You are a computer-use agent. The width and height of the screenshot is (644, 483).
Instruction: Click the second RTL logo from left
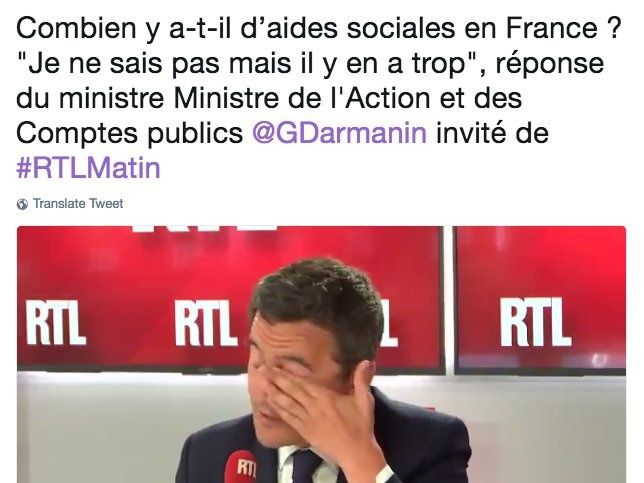[x=205, y=323]
